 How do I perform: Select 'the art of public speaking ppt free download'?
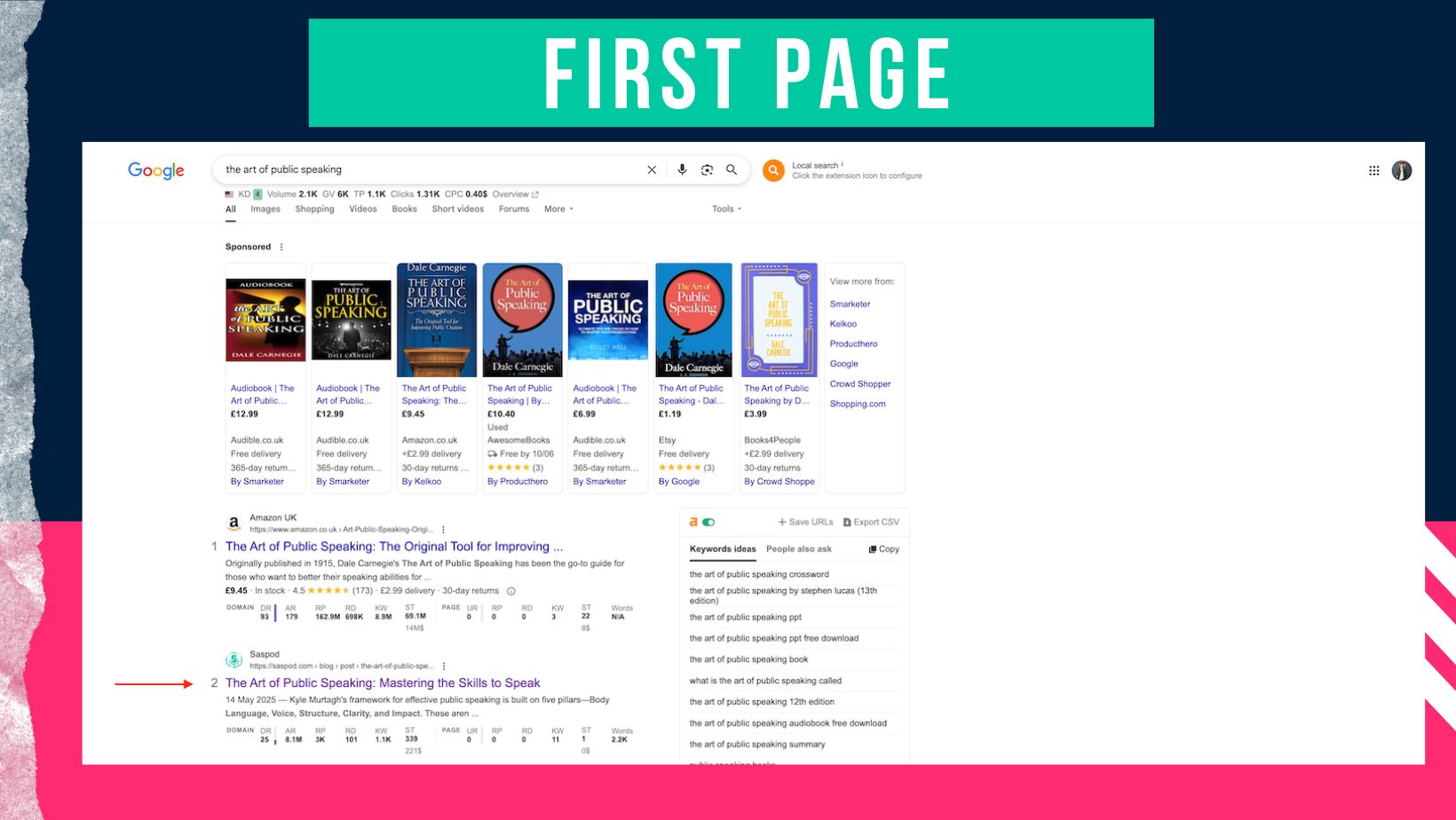[x=774, y=638]
